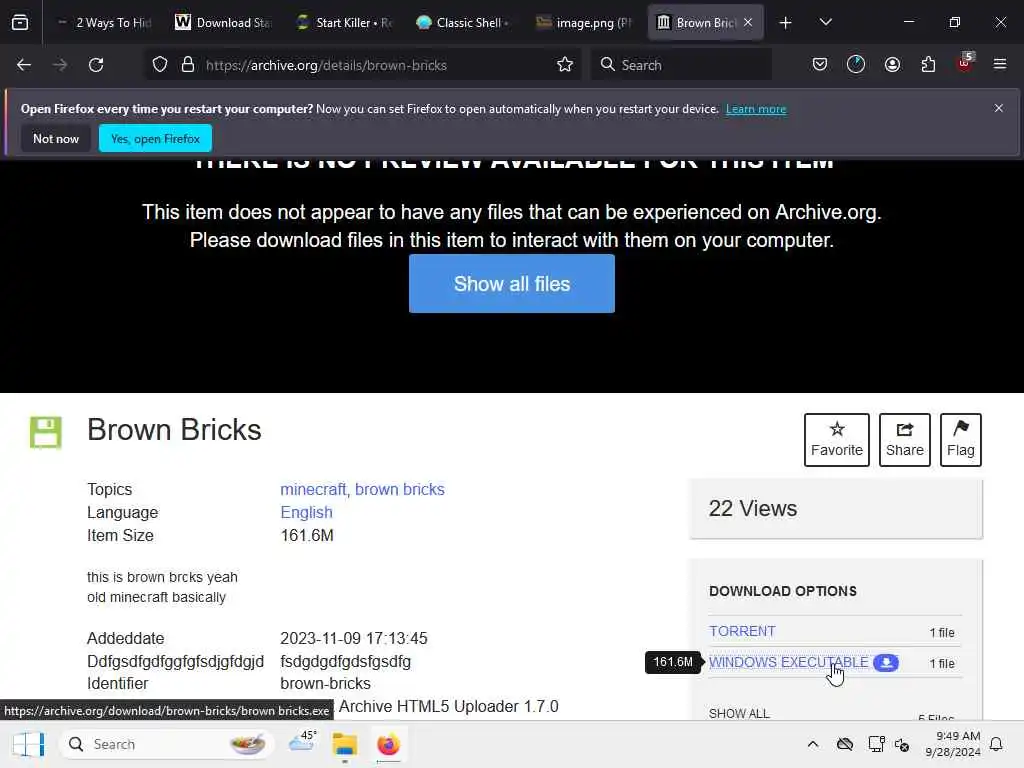This screenshot has width=1024, height=768.
Task: Switch to Classic Shell tab
Action: click(x=464, y=23)
